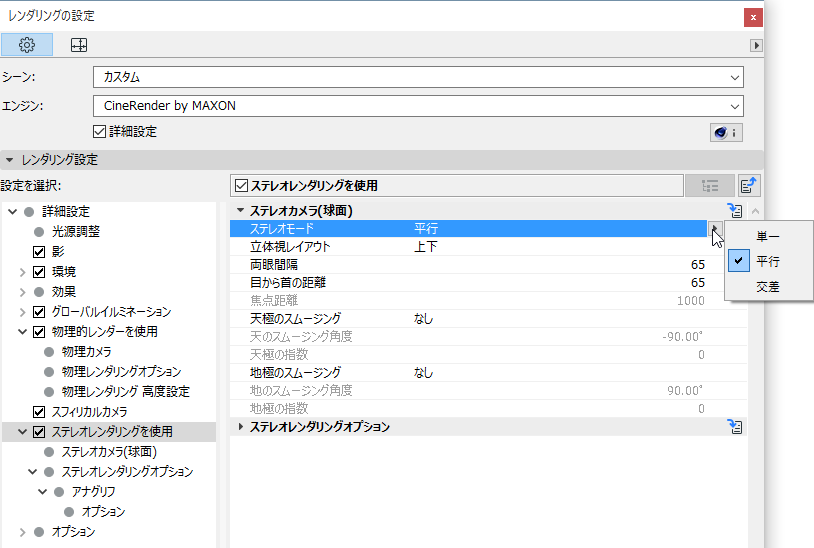Select 物理レンダリング 高度設定 in the tree
This screenshot has height=548, width=814.
point(126,392)
